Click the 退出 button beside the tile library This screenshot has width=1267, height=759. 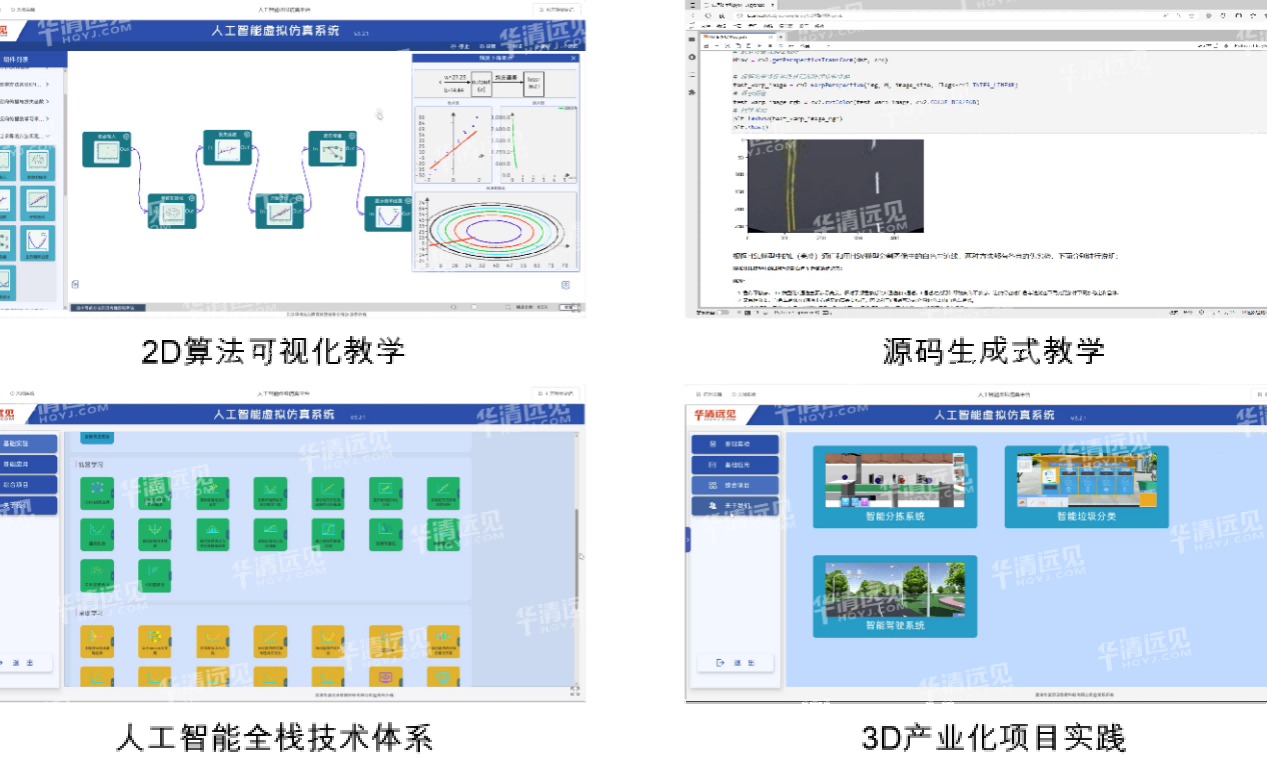click(x=24, y=662)
